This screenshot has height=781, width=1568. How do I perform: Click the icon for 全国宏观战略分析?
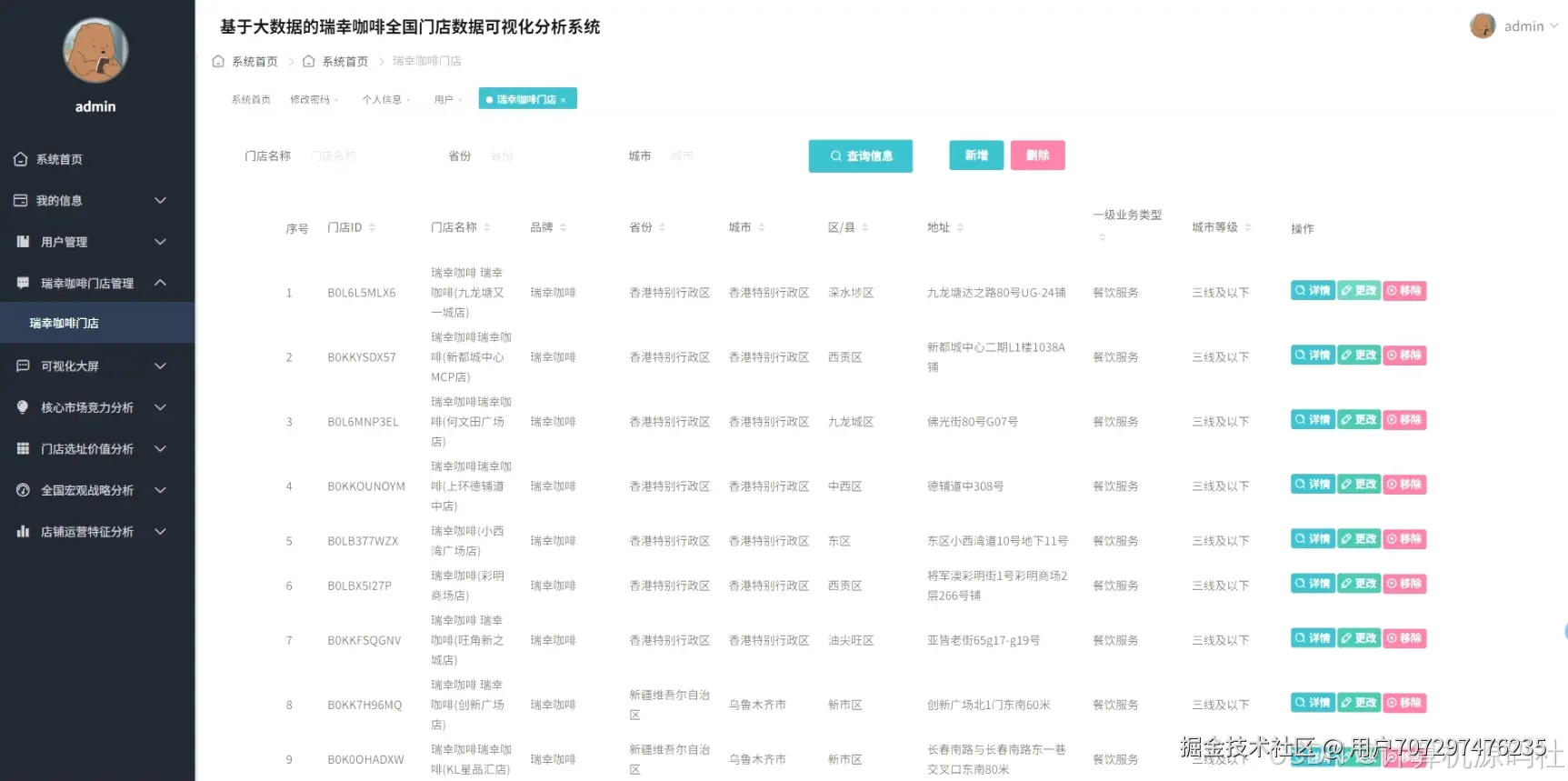[23, 490]
